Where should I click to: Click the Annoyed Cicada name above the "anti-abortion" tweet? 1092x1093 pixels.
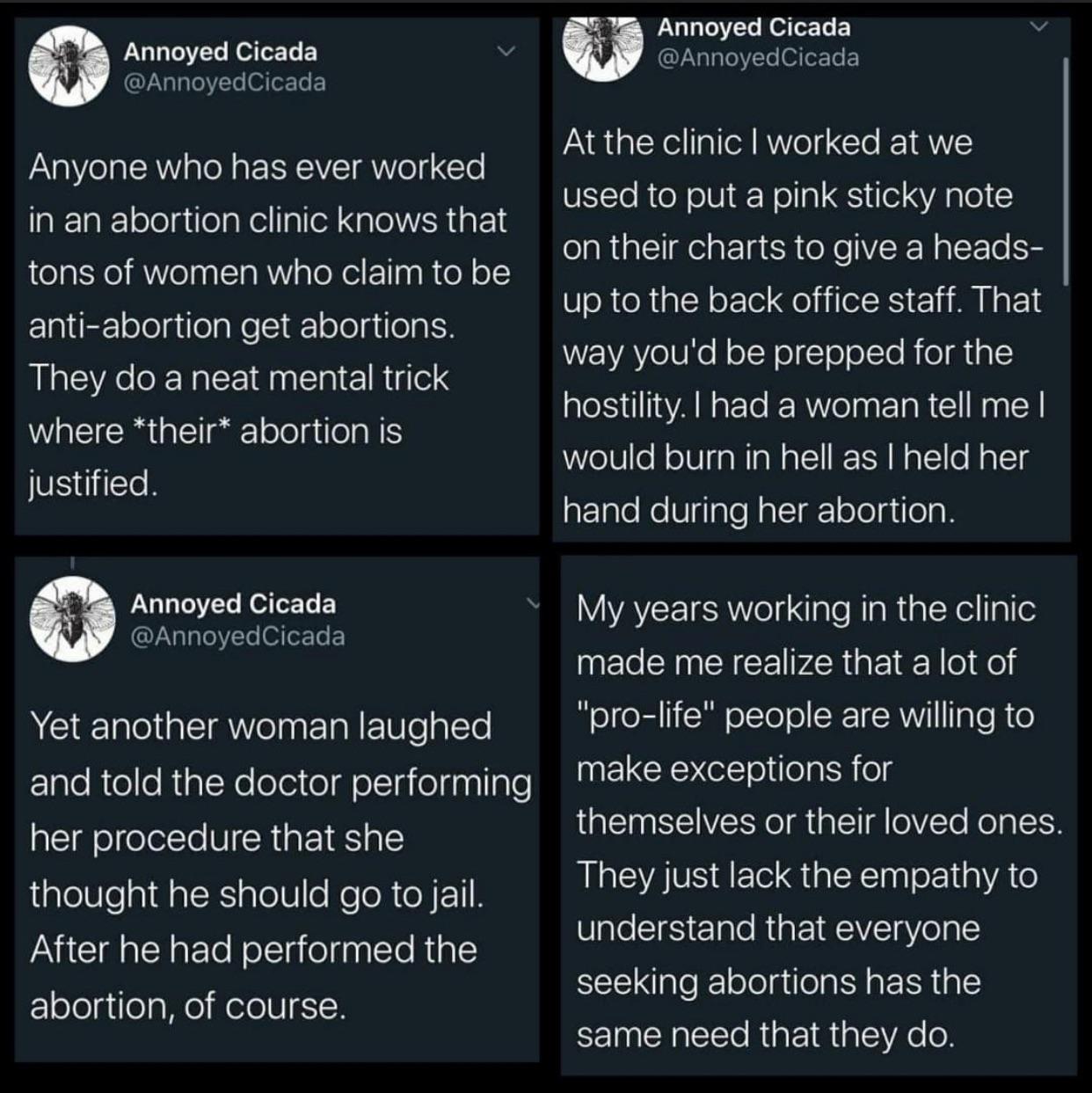(x=220, y=52)
